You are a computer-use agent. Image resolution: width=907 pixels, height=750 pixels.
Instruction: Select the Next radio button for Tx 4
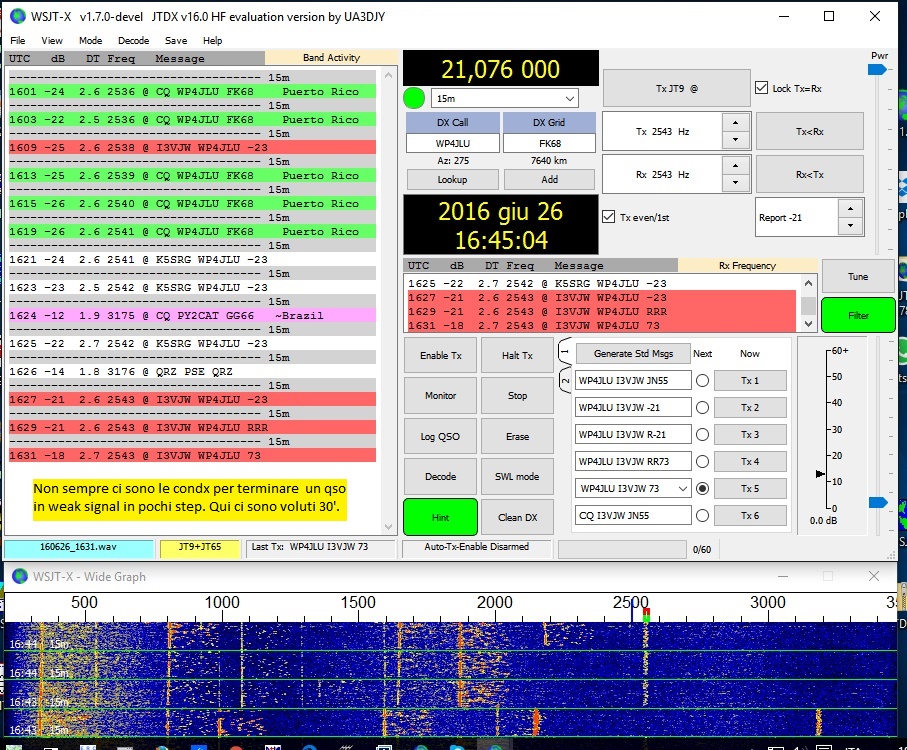(x=702, y=461)
